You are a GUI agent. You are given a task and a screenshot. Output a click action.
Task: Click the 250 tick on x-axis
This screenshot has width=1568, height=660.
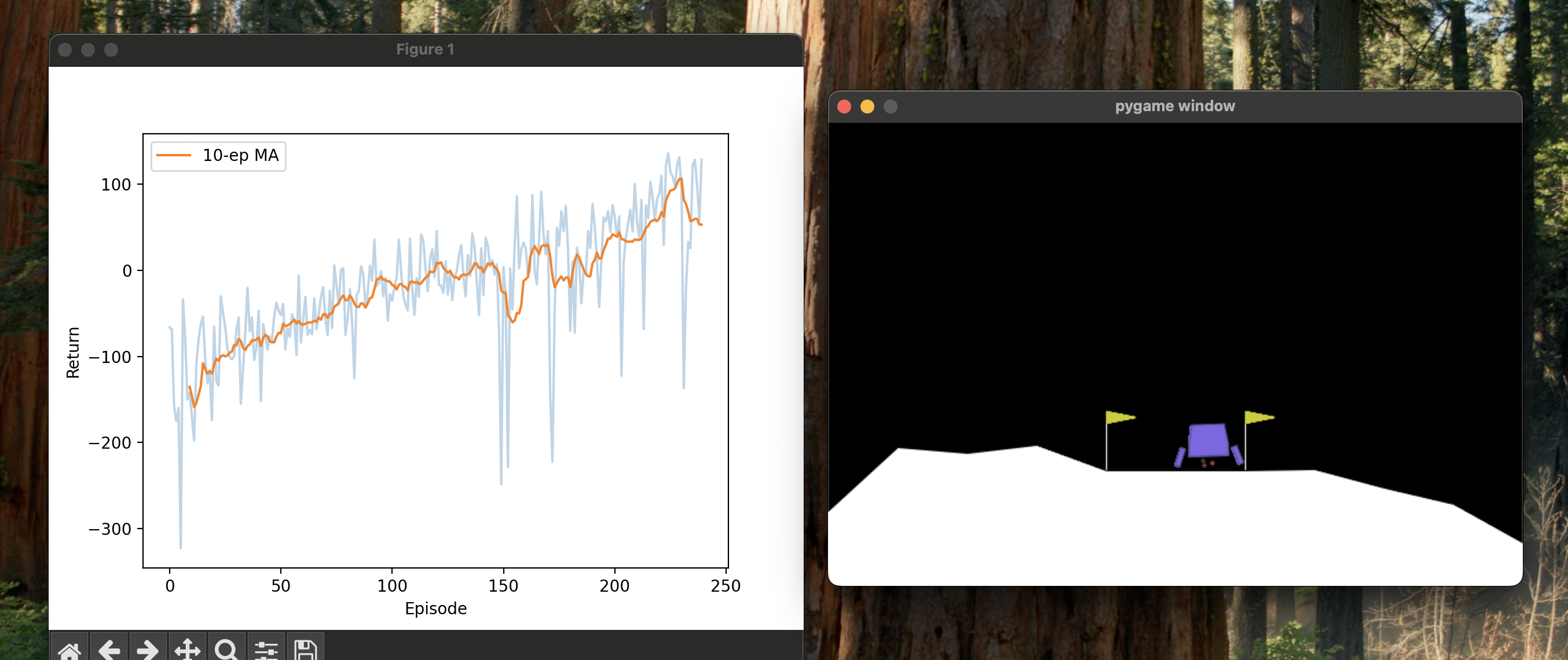(x=725, y=586)
